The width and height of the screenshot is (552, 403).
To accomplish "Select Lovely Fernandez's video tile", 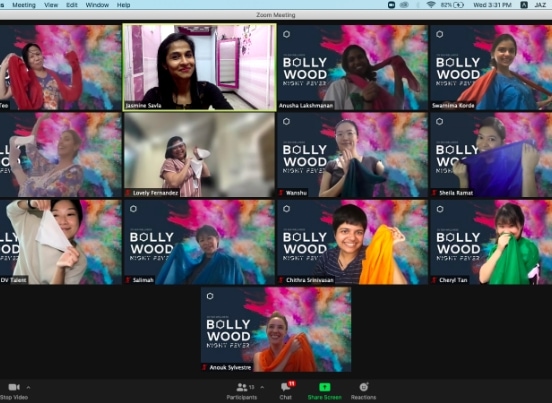I will pyautogui.click(x=200, y=155).
